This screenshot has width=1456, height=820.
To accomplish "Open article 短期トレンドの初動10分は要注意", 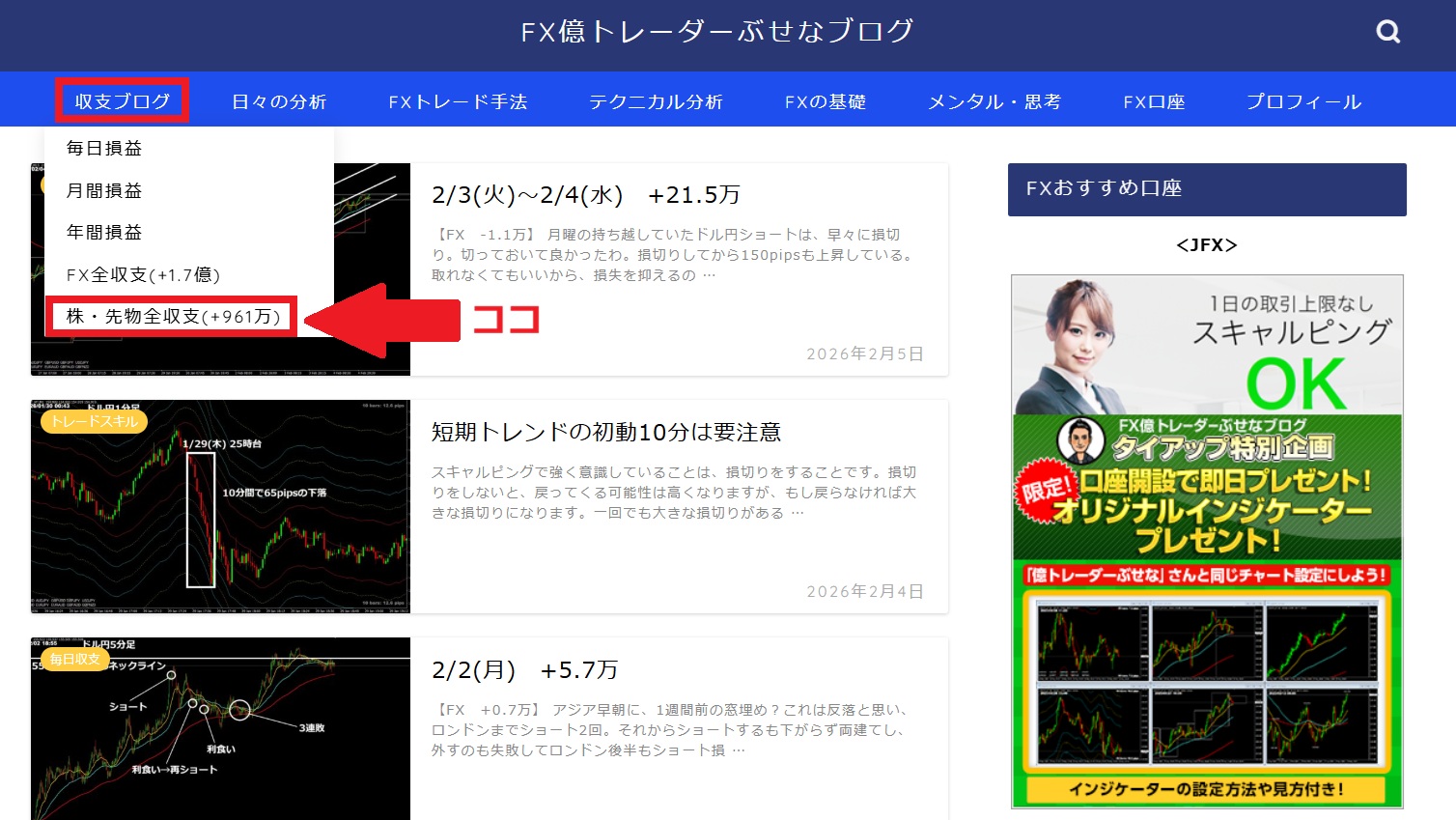I will (x=605, y=432).
